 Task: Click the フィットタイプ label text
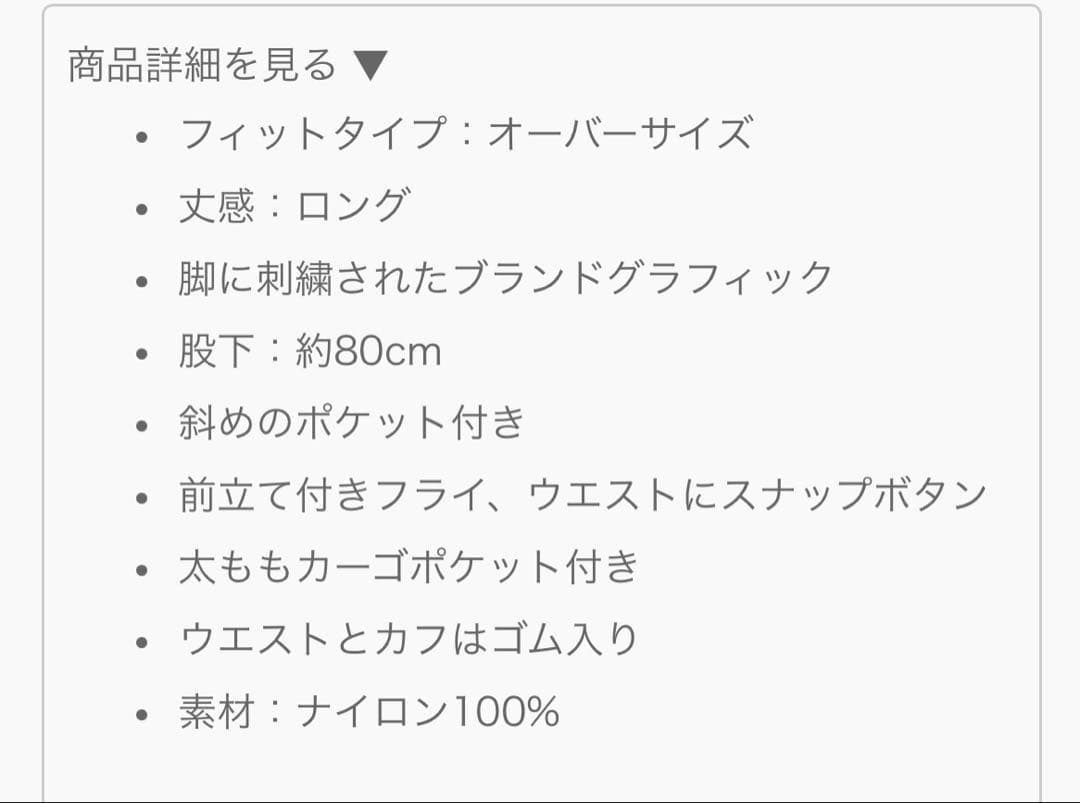point(312,134)
